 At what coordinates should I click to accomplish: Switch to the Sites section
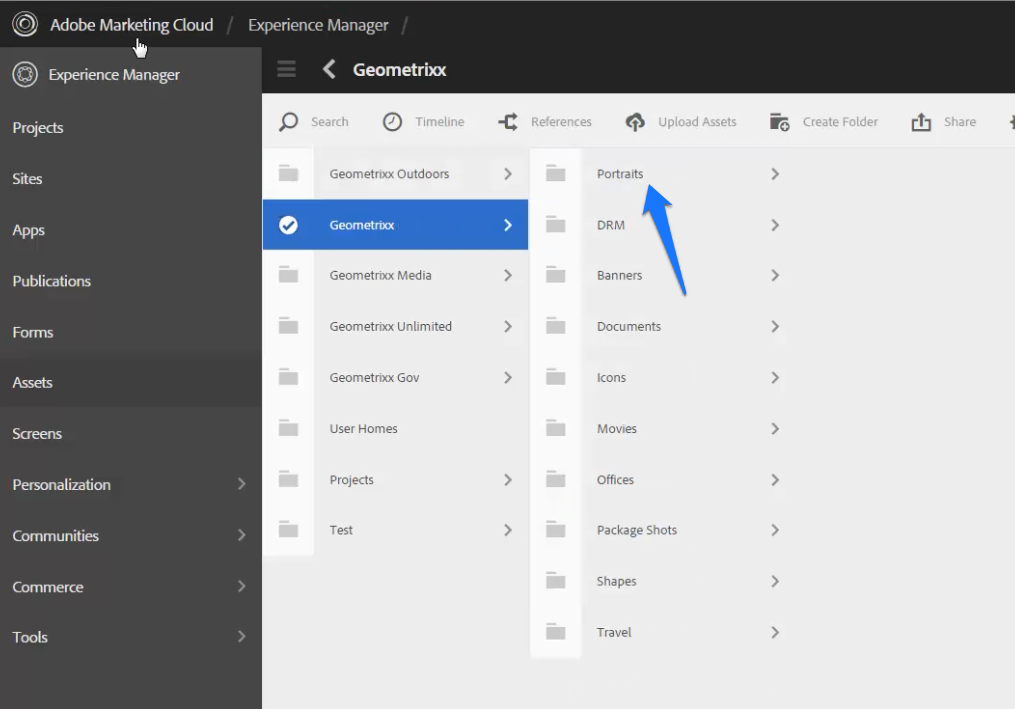click(x=27, y=179)
